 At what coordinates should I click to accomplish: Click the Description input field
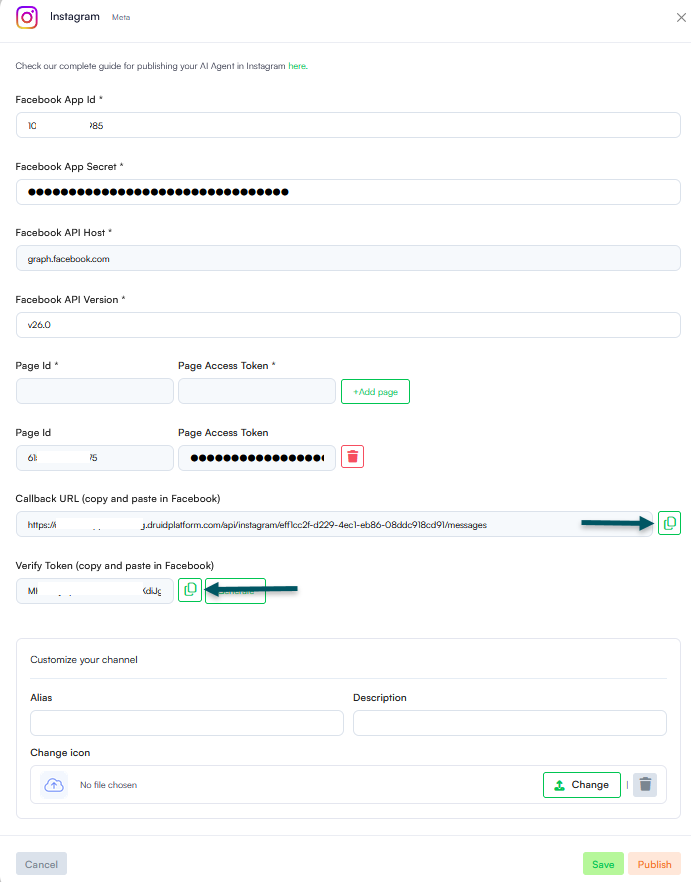tap(510, 723)
